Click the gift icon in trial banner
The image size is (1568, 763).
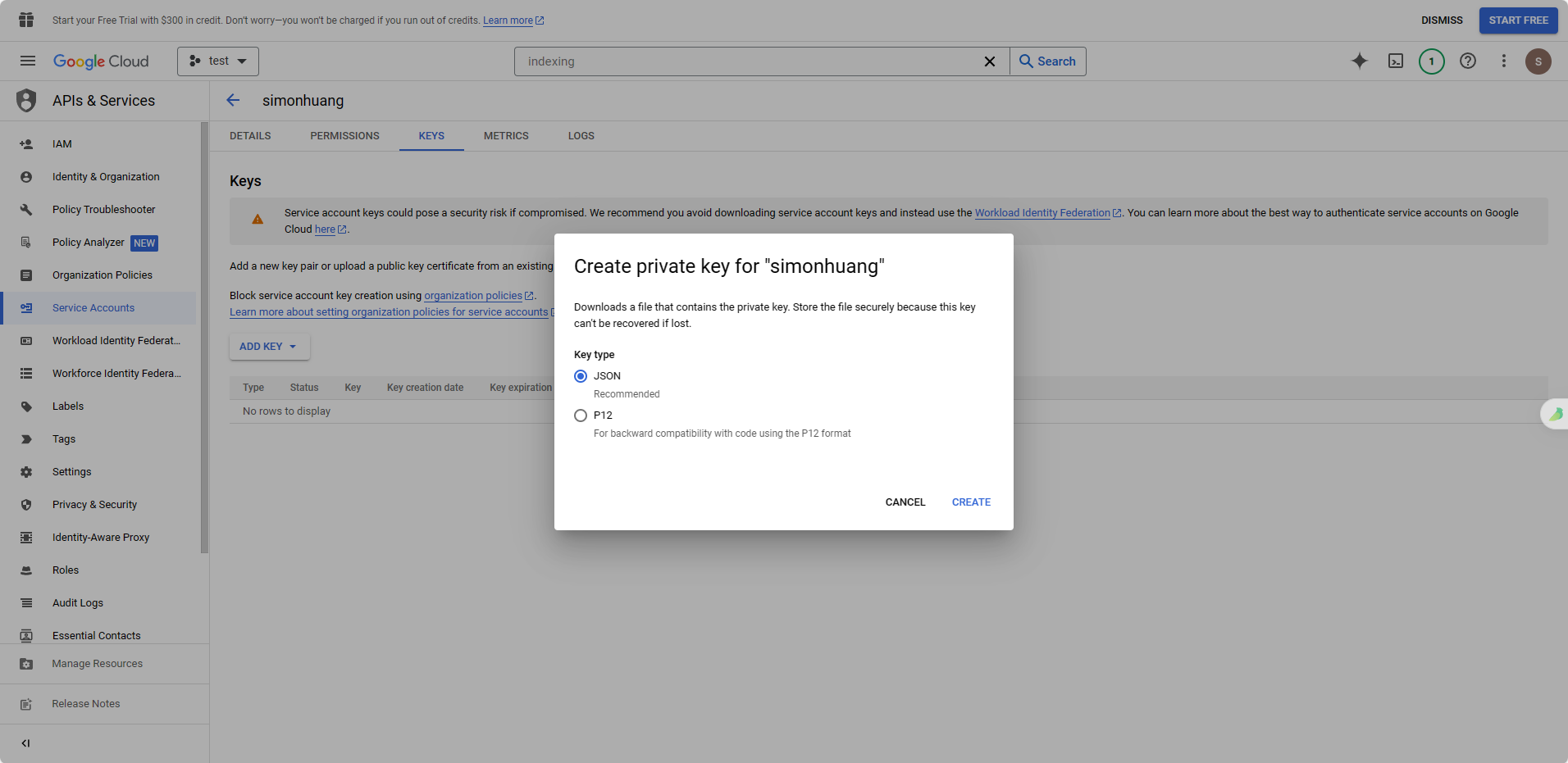[26, 20]
